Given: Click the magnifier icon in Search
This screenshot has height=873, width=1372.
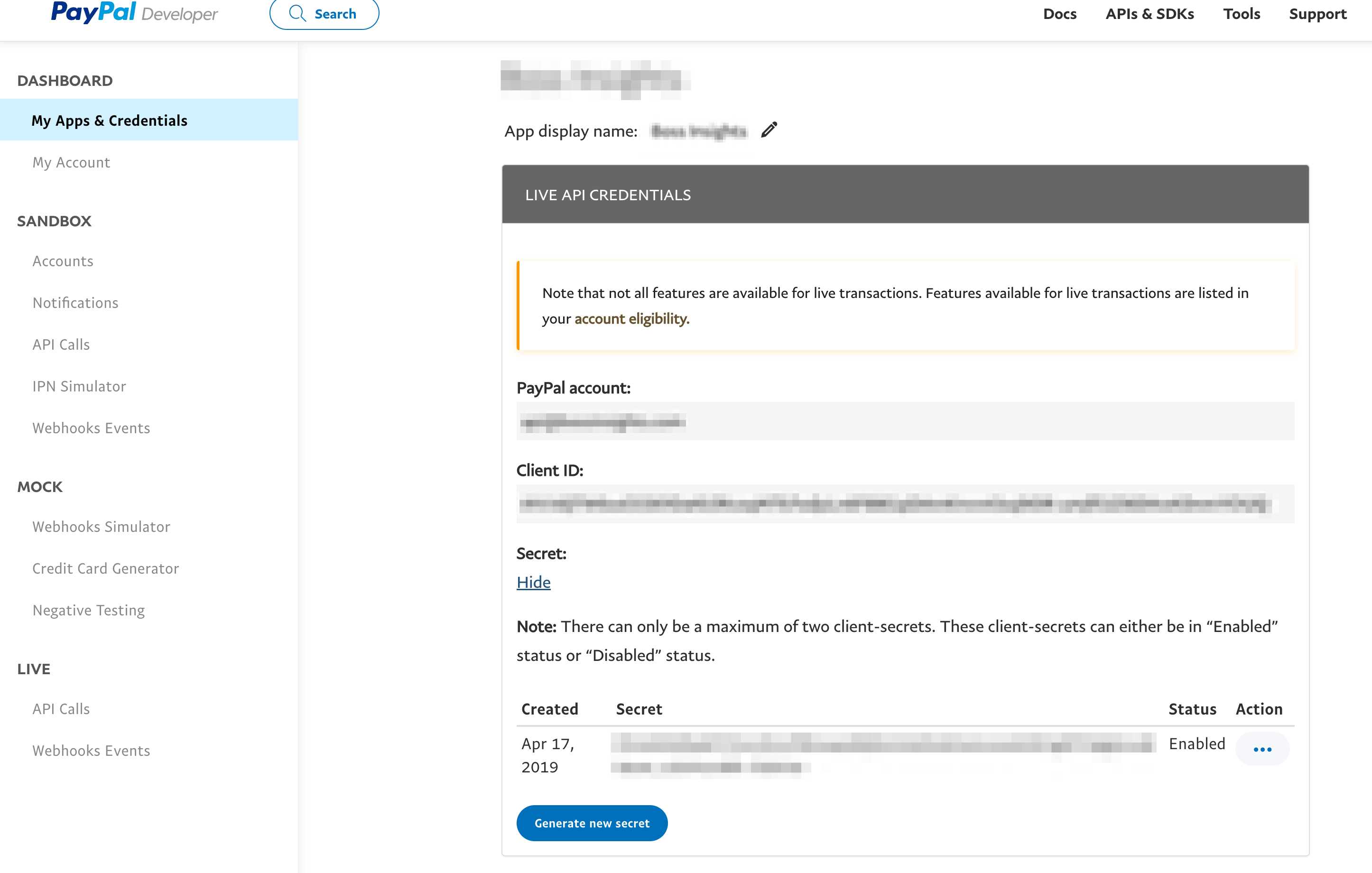Looking at the screenshot, I should [x=297, y=13].
